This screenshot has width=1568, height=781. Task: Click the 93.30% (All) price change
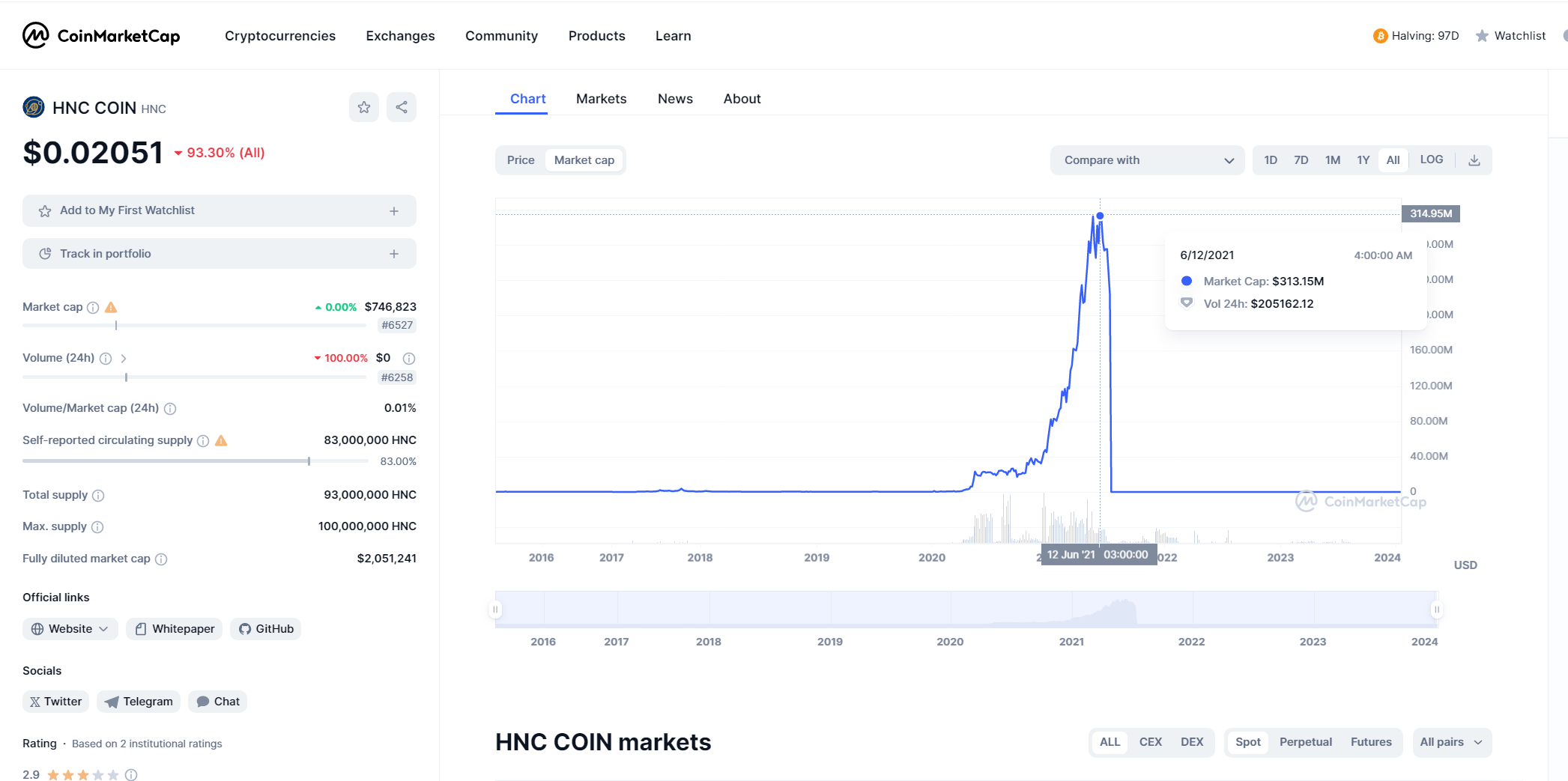coord(220,153)
